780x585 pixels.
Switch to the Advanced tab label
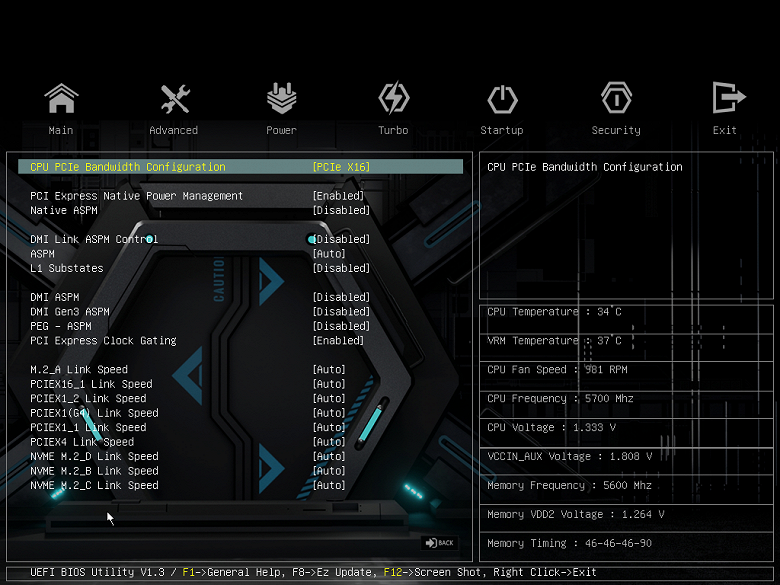tap(174, 130)
